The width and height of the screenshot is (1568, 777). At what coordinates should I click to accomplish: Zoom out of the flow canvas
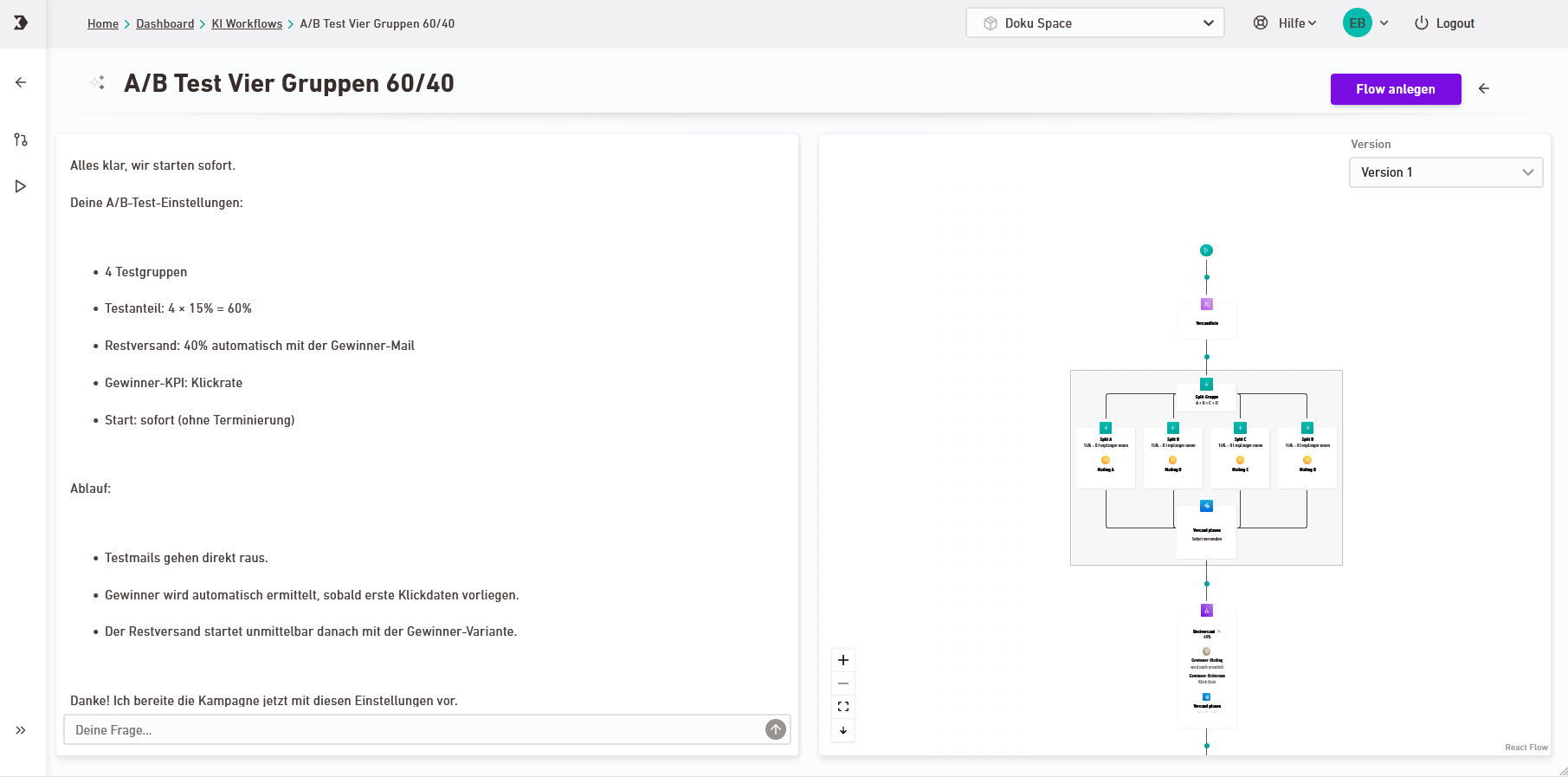click(x=843, y=683)
